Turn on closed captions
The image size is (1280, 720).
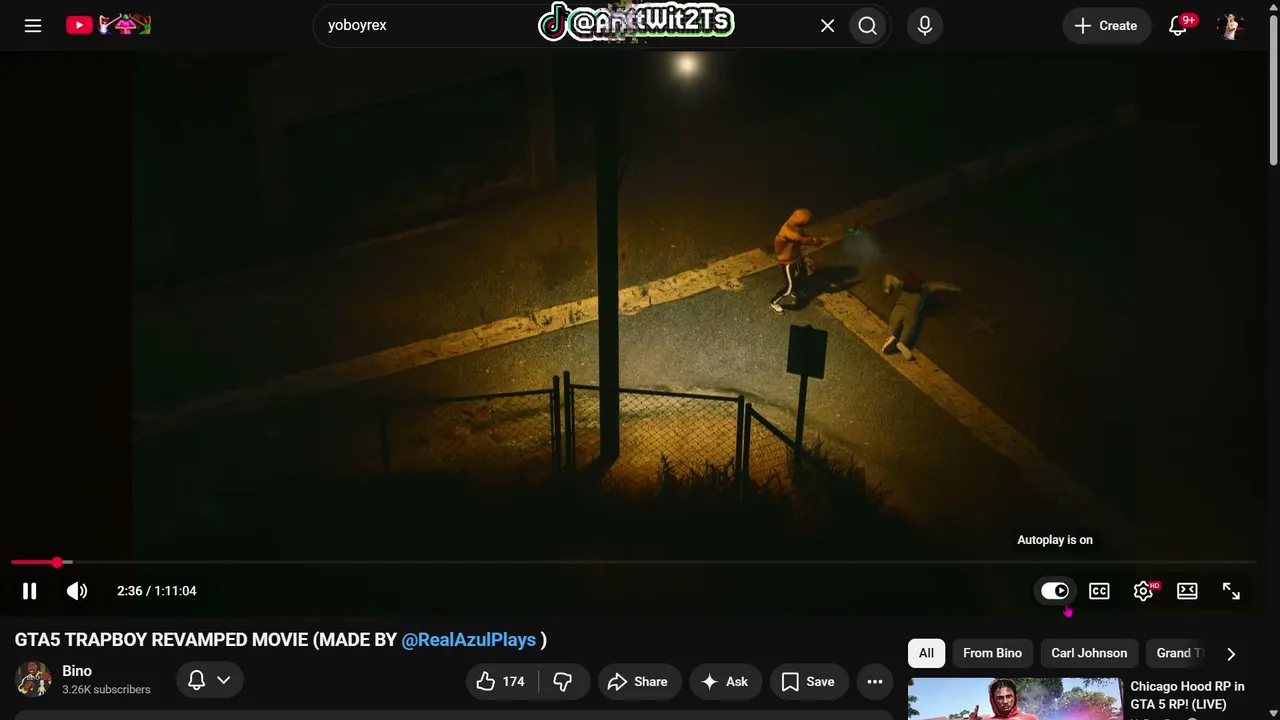[1099, 591]
